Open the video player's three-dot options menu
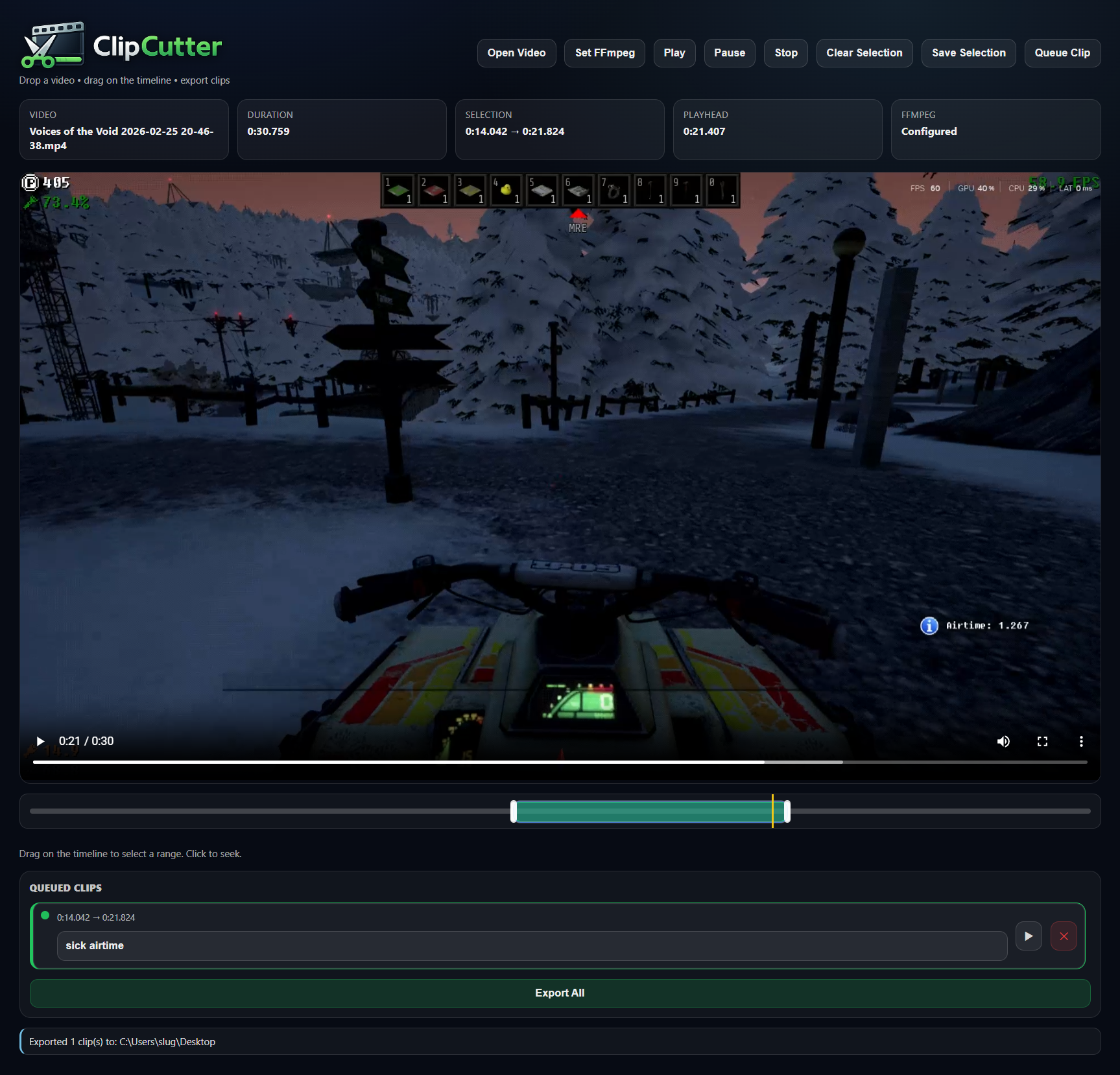The image size is (1120, 1075). tap(1081, 741)
